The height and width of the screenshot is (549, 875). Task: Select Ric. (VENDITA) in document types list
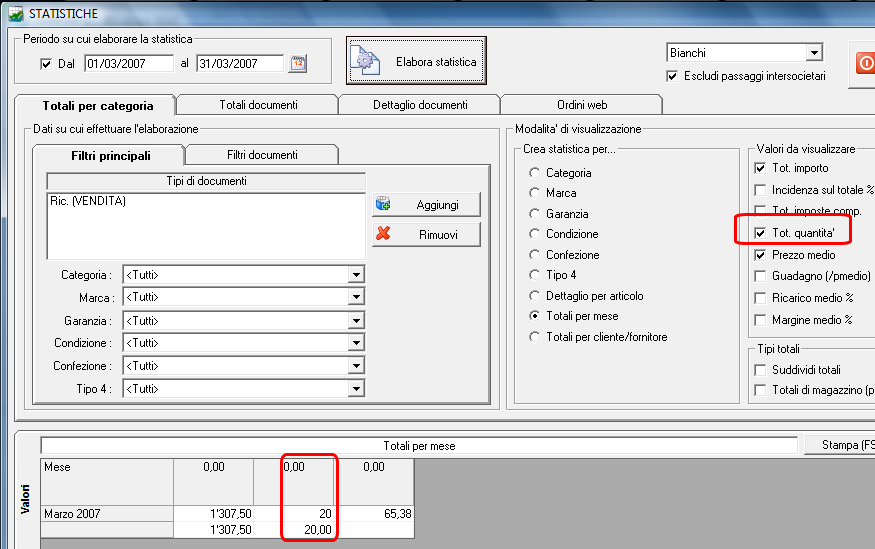click(88, 201)
